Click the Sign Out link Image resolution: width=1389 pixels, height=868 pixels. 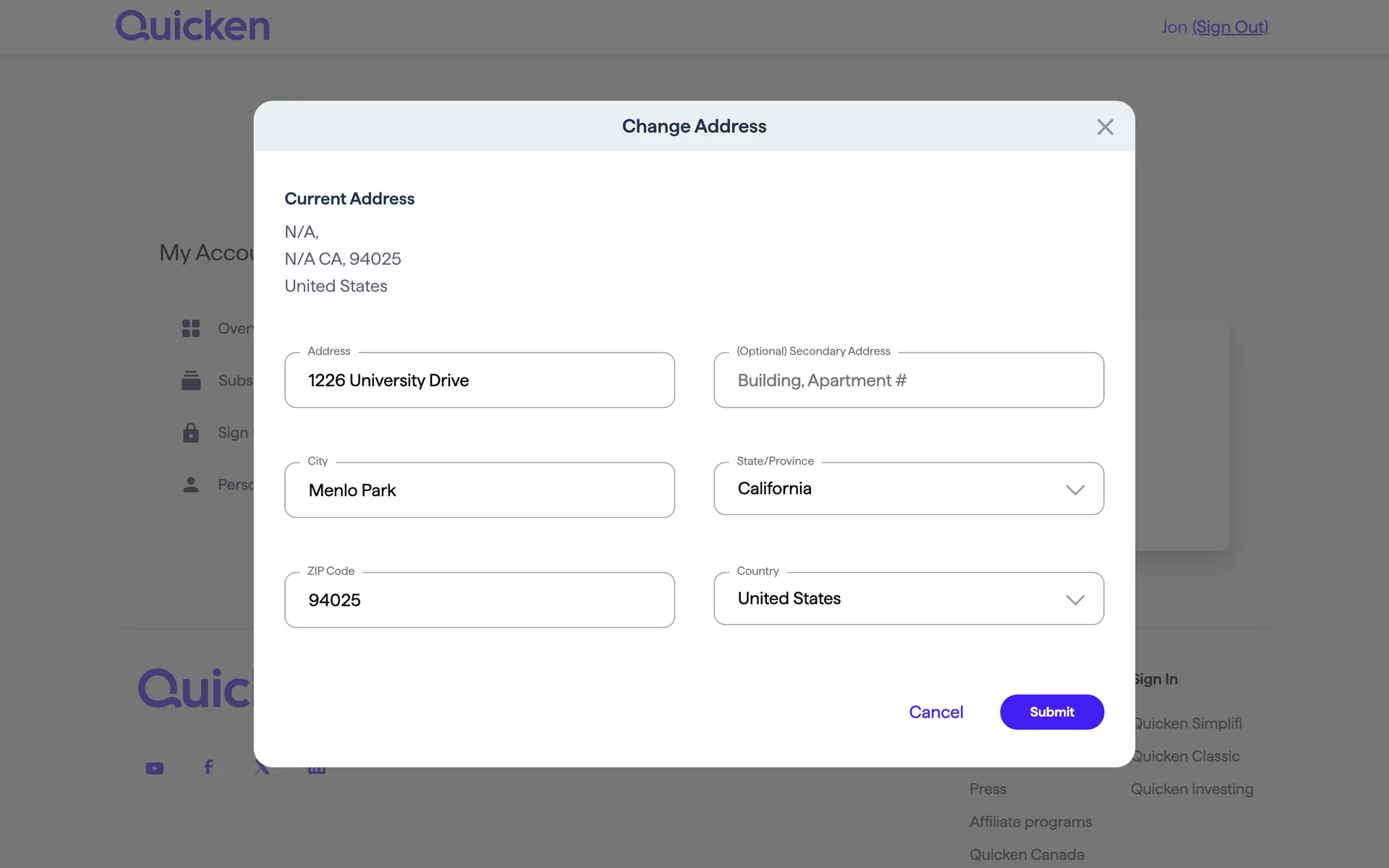1230,27
